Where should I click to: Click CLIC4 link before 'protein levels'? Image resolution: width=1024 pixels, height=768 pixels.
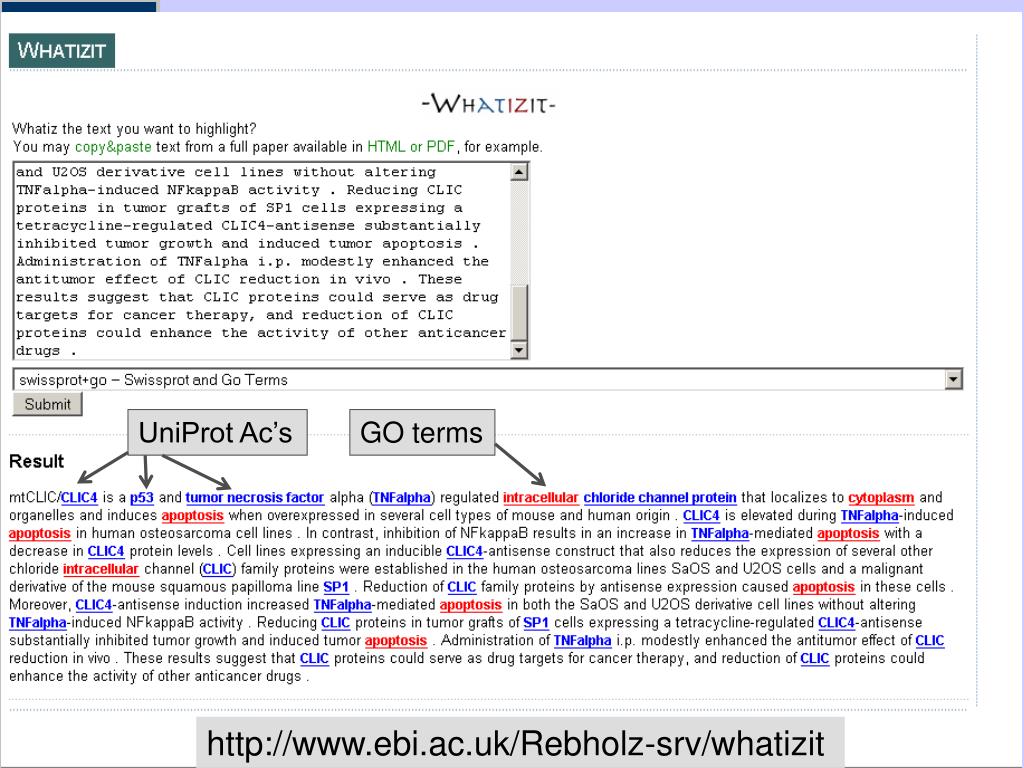point(106,551)
